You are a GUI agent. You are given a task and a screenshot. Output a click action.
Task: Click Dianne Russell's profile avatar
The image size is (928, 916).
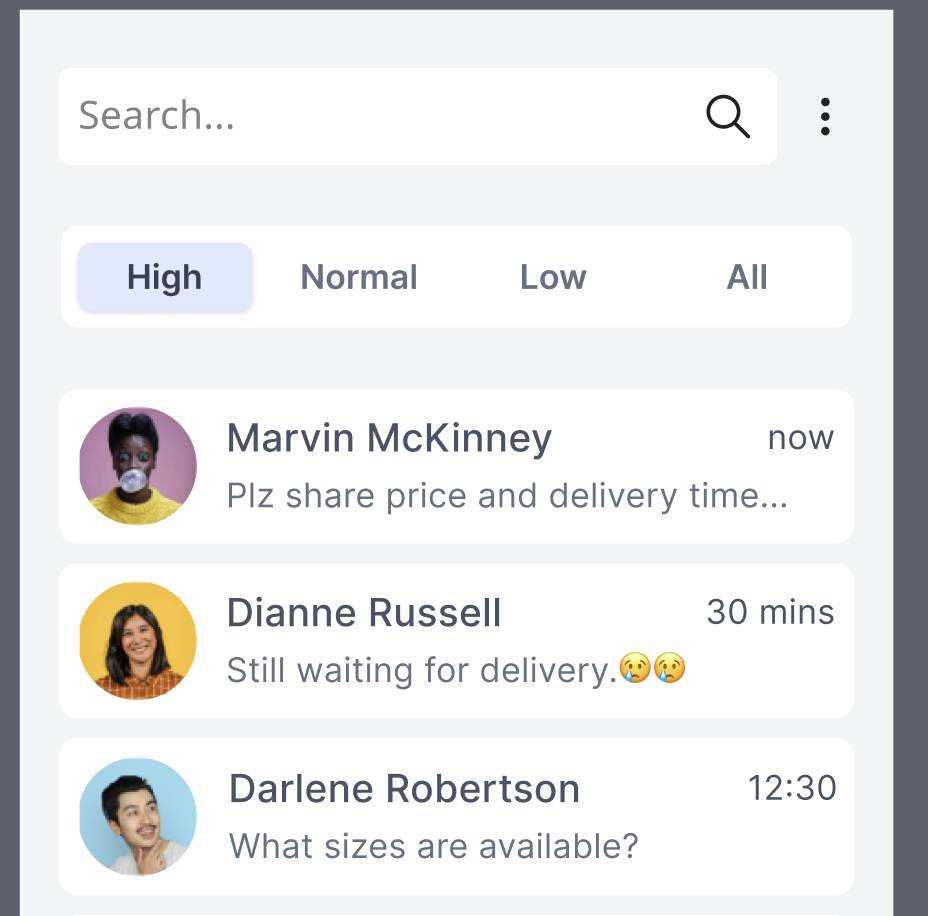click(138, 641)
